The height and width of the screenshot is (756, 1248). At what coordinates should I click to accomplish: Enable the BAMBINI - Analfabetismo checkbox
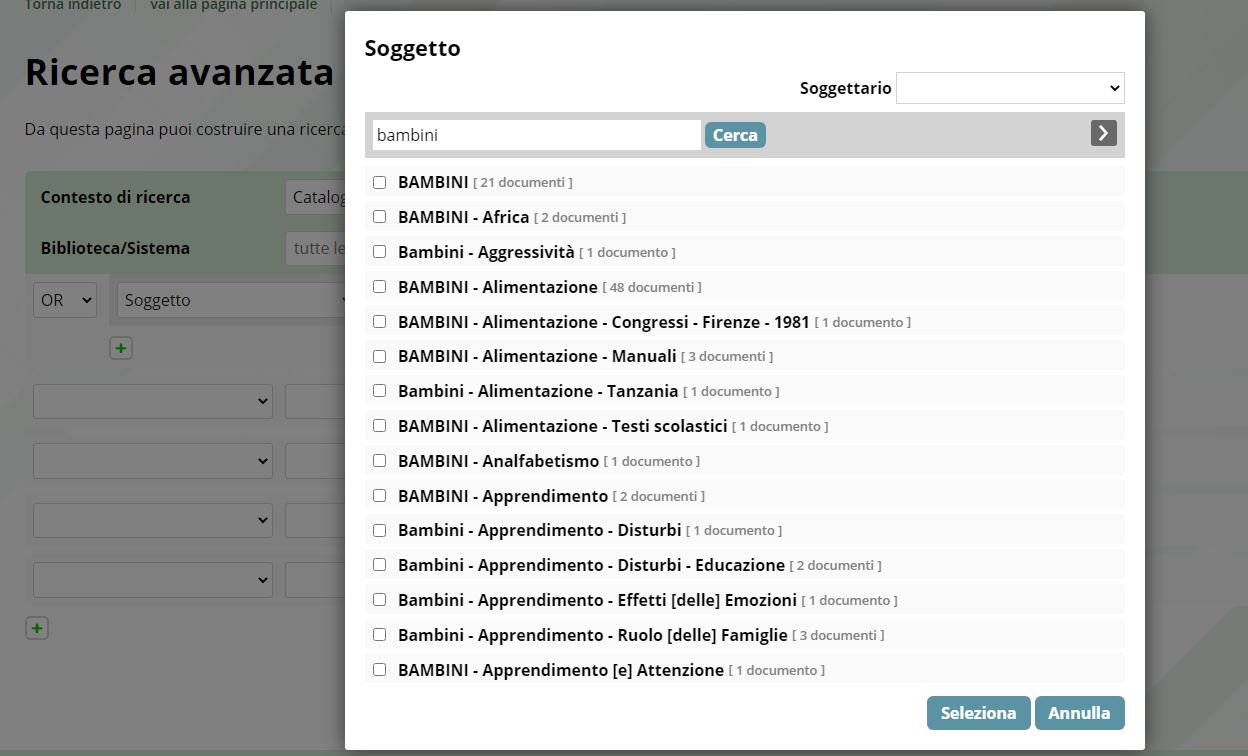pyautogui.click(x=380, y=461)
